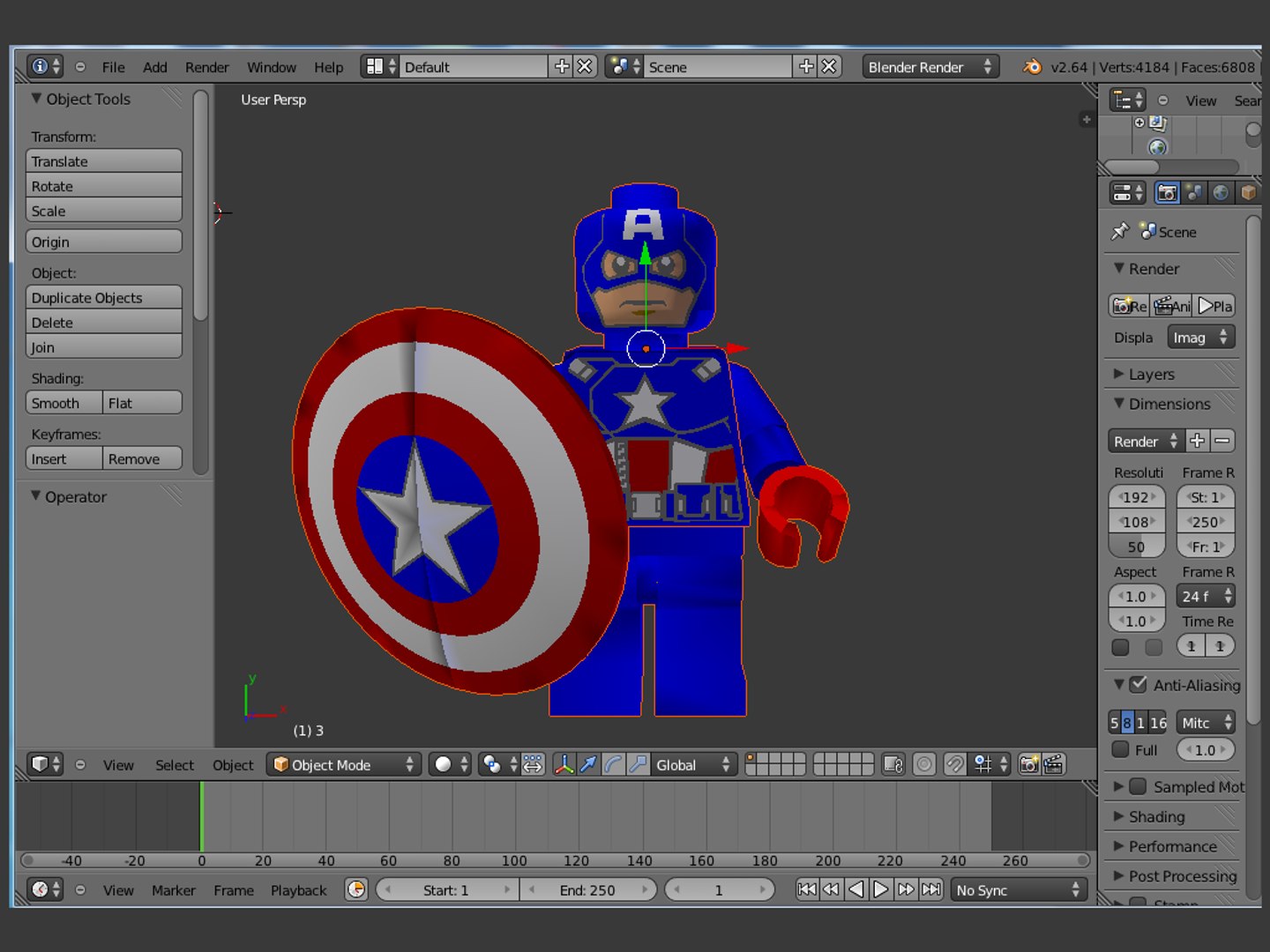Open the Properties editor type selector
1270x952 pixels.
point(1127,192)
